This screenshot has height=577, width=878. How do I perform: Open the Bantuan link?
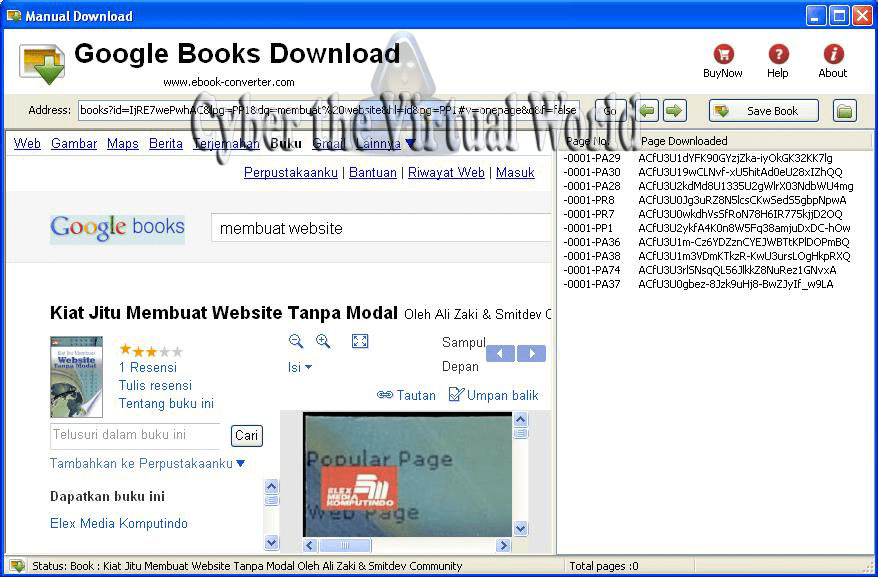pos(373,173)
